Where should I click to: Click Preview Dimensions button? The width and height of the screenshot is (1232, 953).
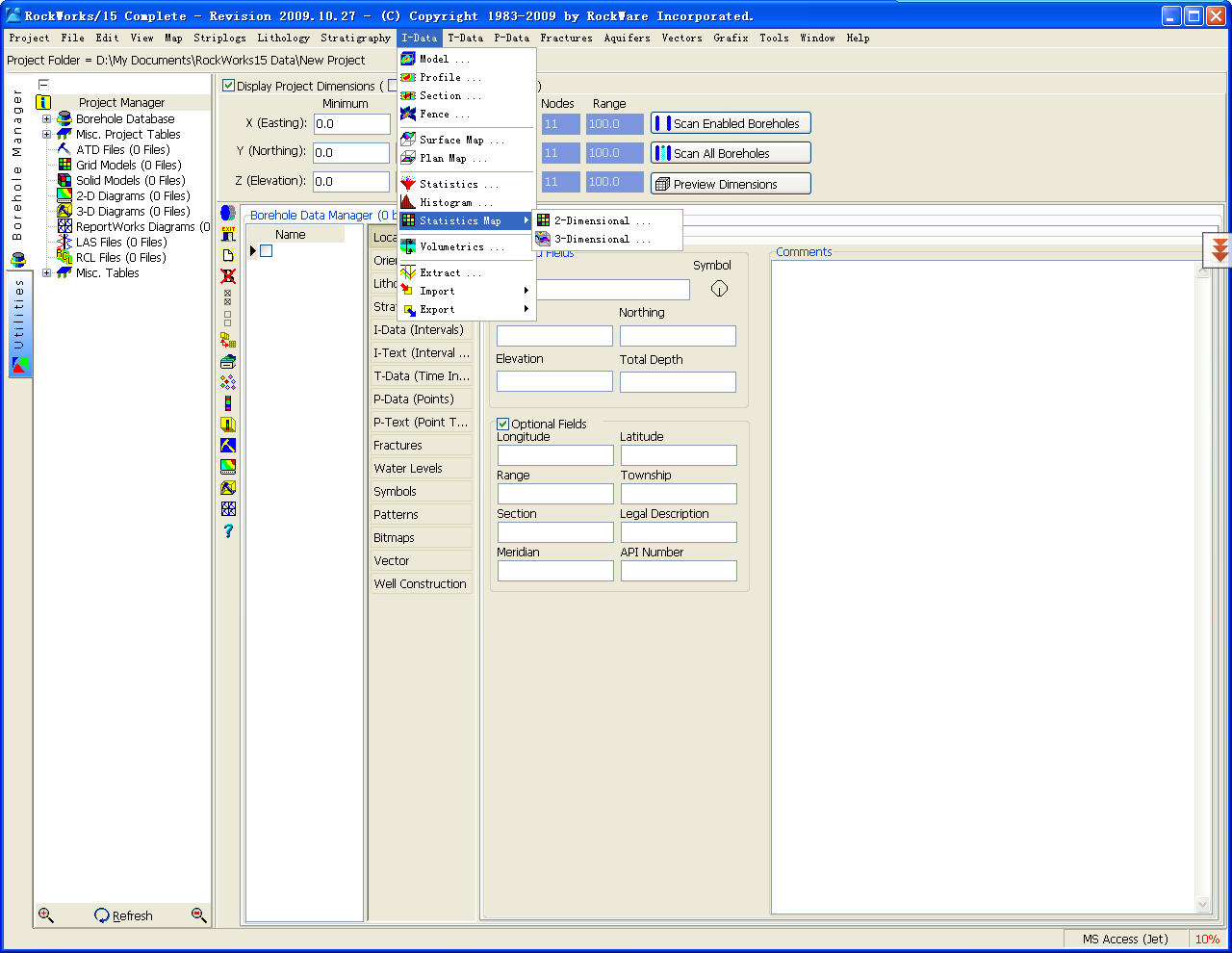[731, 184]
